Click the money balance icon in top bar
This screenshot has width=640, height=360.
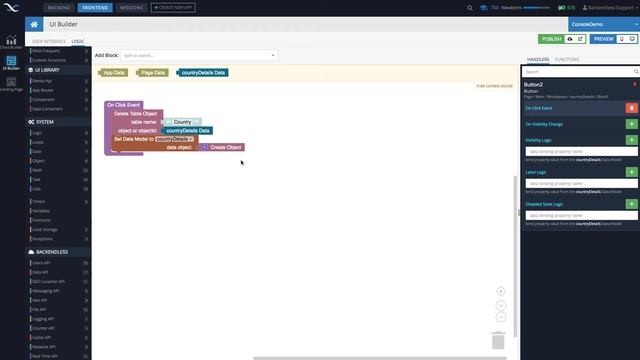coord(562,8)
